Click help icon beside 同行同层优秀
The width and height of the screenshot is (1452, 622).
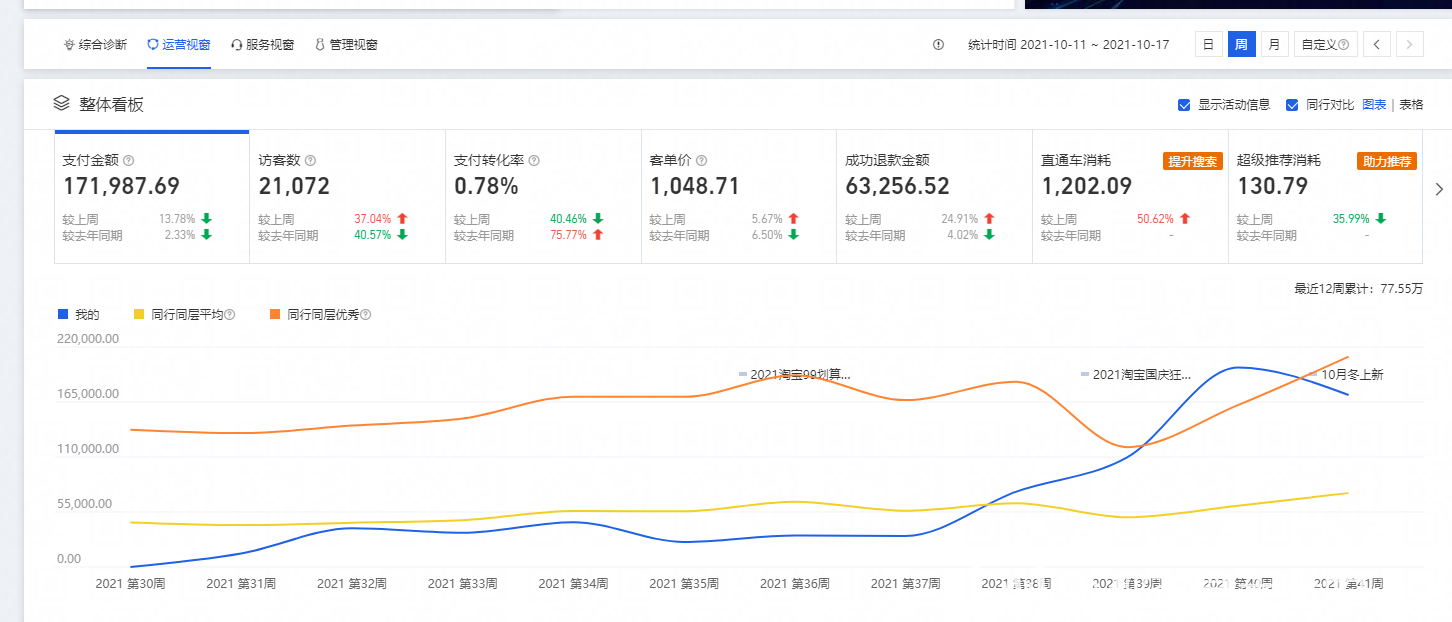pyautogui.click(x=366, y=314)
